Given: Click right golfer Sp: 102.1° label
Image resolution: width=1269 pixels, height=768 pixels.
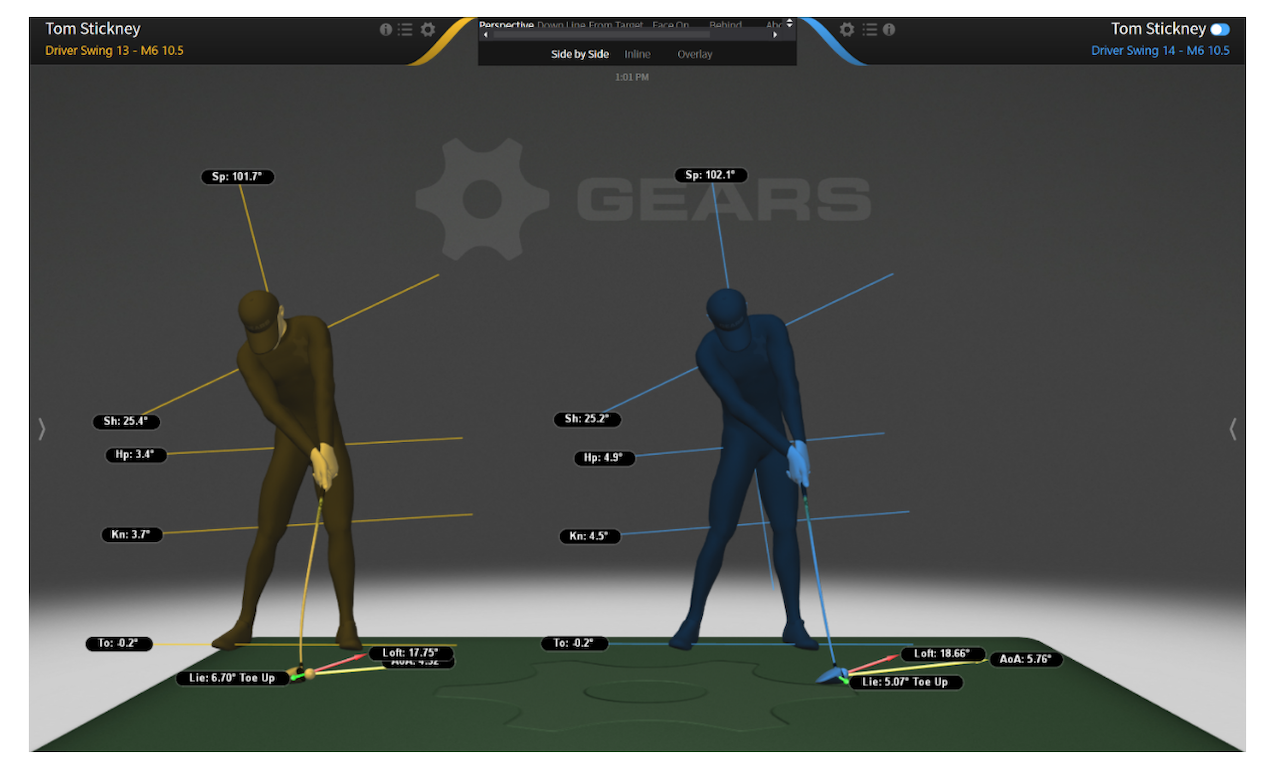Looking at the screenshot, I should [x=711, y=175].
